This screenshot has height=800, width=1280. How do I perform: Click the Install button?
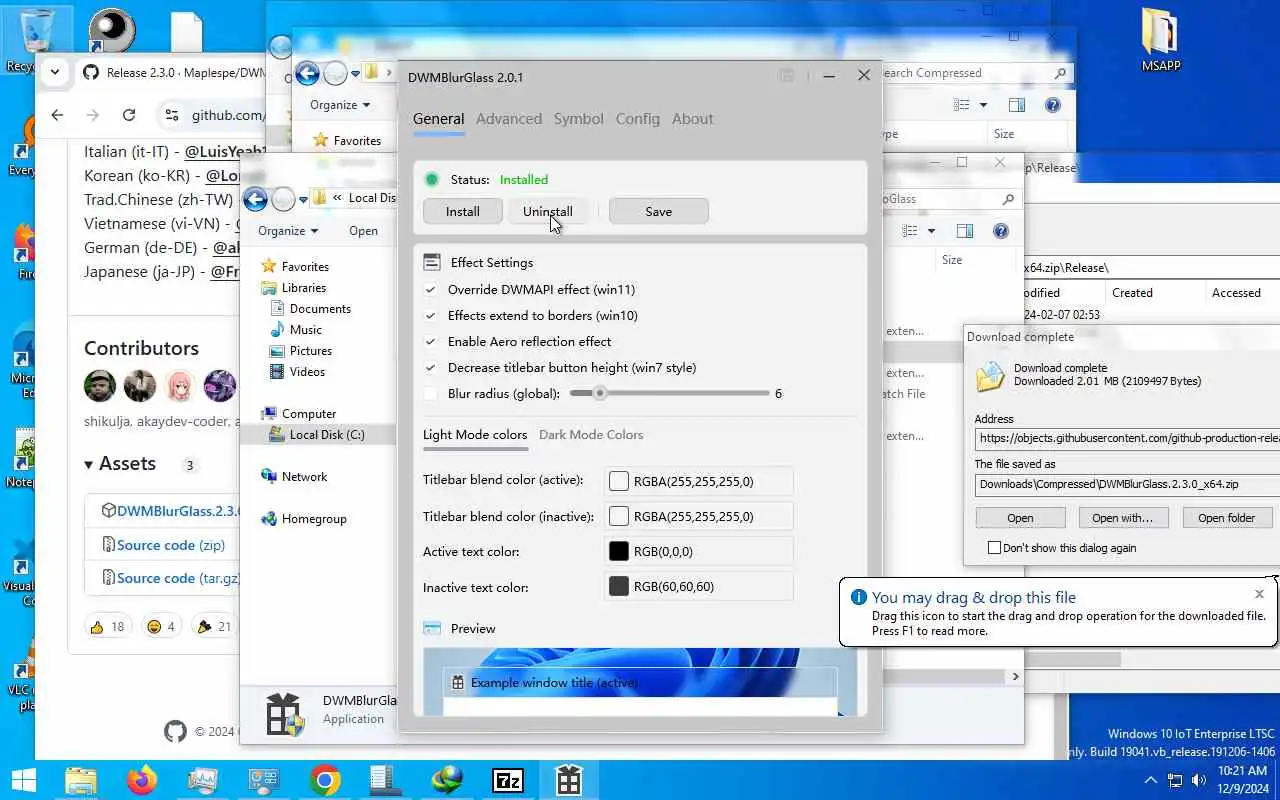pyautogui.click(x=463, y=211)
